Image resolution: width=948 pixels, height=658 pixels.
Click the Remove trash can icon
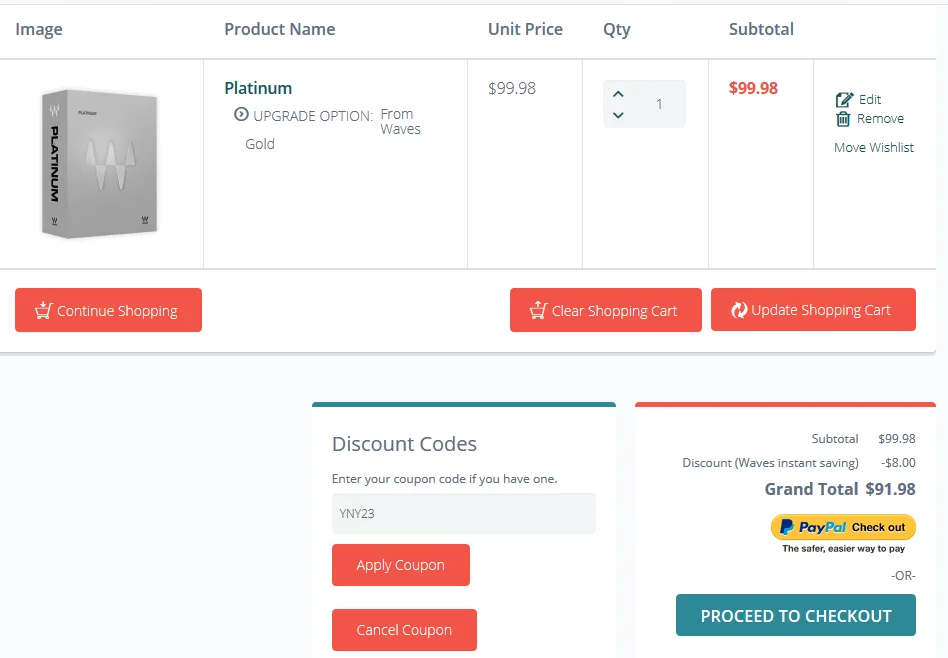coord(843,119)
